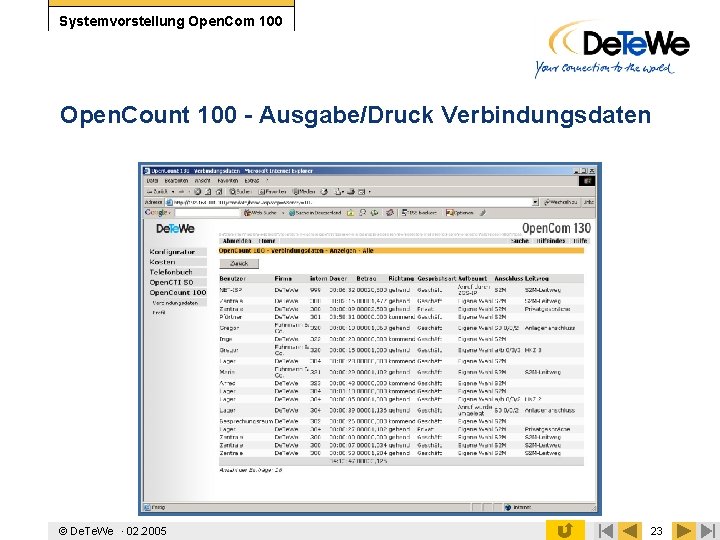Click the Richtung column header
The height and width of the screenshot is (540, 720).
coord(401,279)
